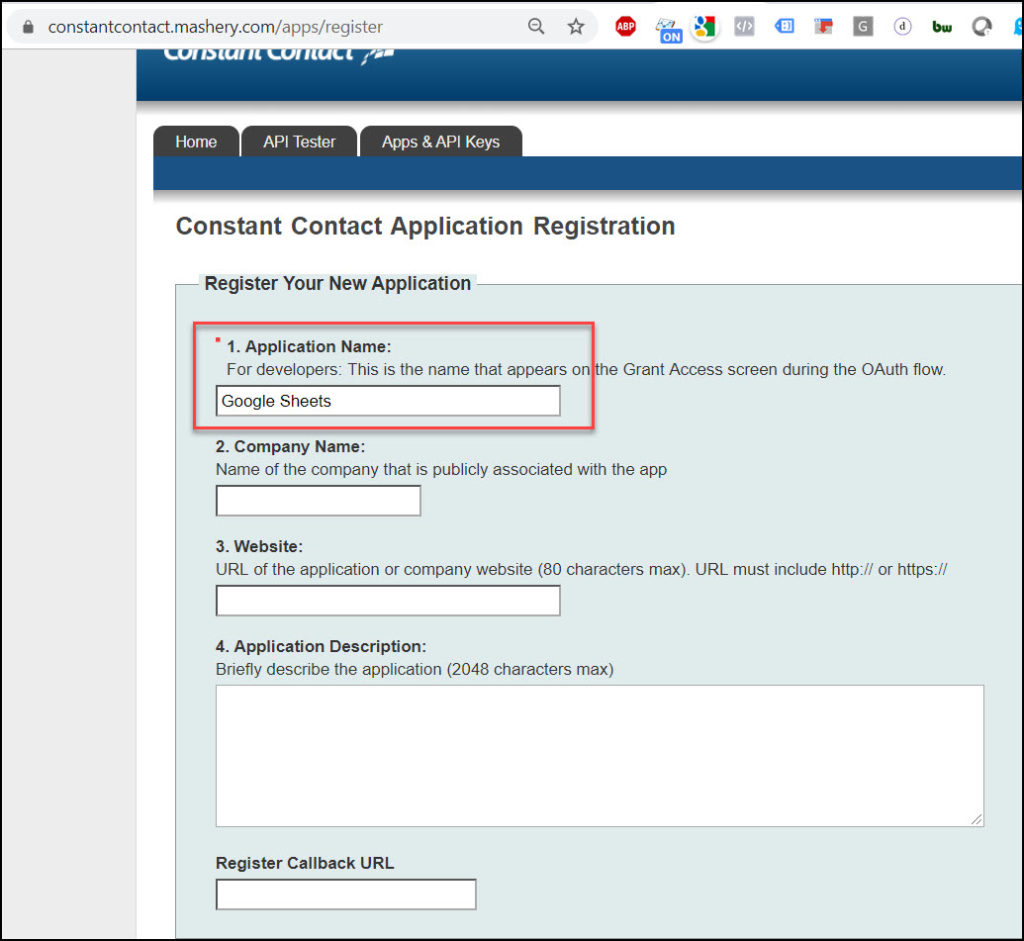Click the blue ON extension icon
This screenshot has width=1024, height=941.
668,27
